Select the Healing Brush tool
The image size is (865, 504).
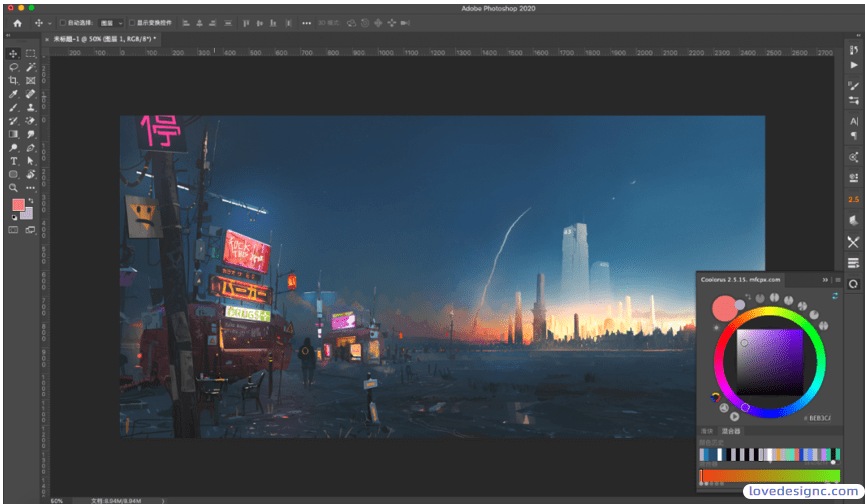pos(30,94)
